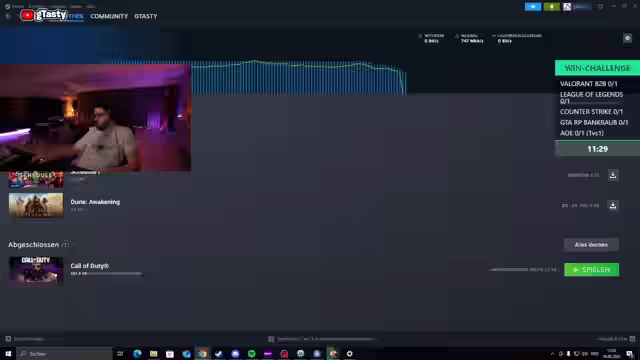The image size is (640, 360).
Task: Open download settings via the gear icon
Action: (x=627, y=38)
